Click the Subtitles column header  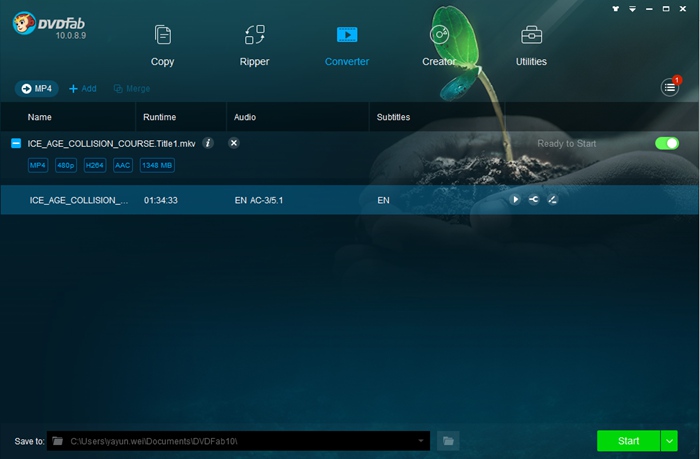click(x=393, y=117)
